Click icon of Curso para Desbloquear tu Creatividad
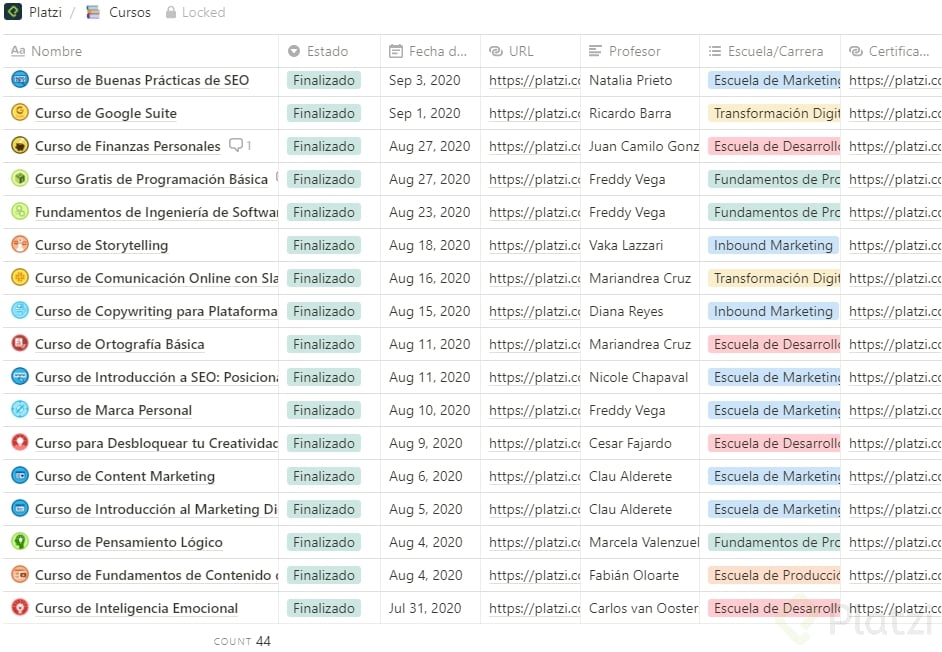 tap(20, 443)
